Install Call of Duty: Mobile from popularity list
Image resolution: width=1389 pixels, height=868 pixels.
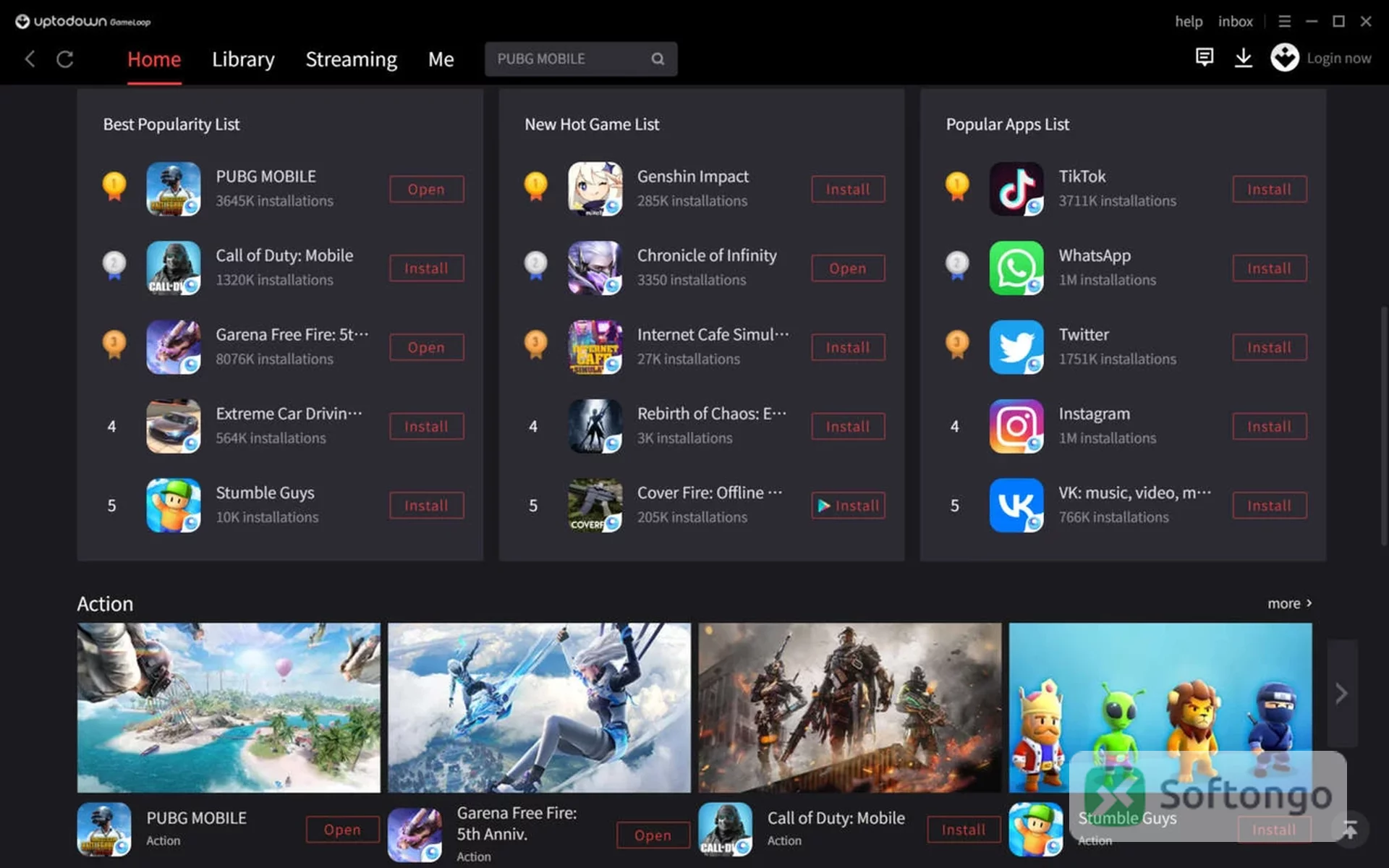point(426,268)
